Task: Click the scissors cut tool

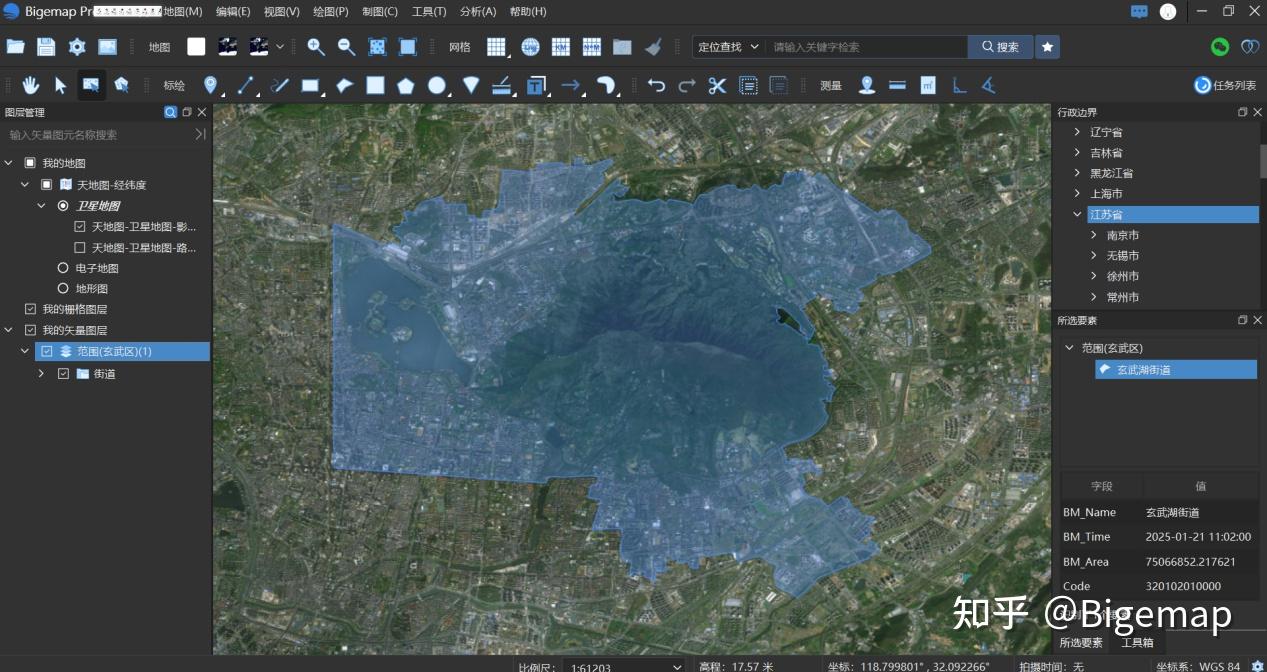Action: [717, 85]
